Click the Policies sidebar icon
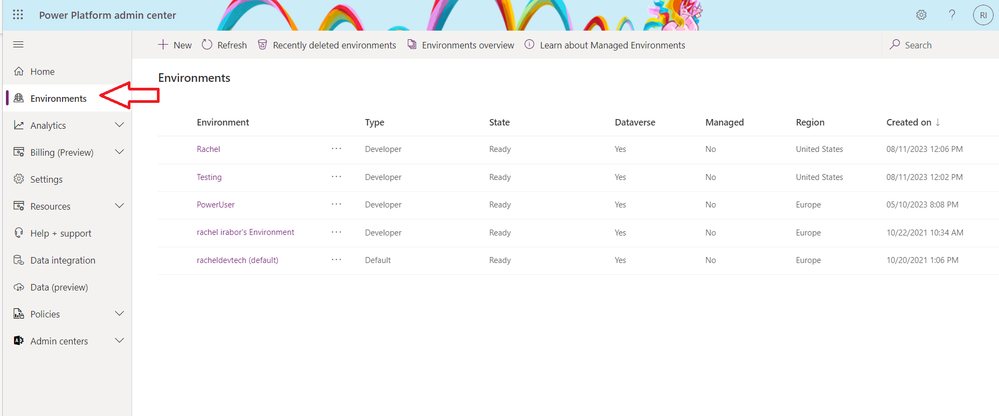999x416 pixels. coord(18,314)
